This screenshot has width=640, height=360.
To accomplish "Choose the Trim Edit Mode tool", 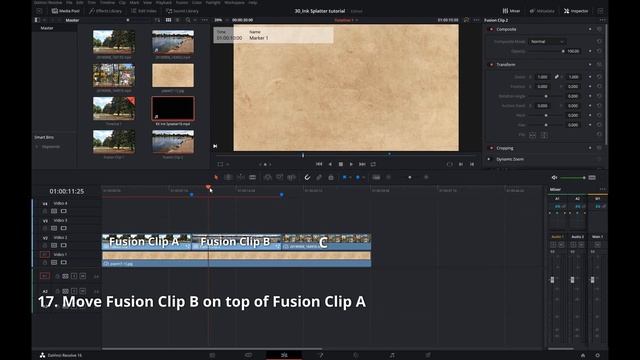I will point(228,178).
